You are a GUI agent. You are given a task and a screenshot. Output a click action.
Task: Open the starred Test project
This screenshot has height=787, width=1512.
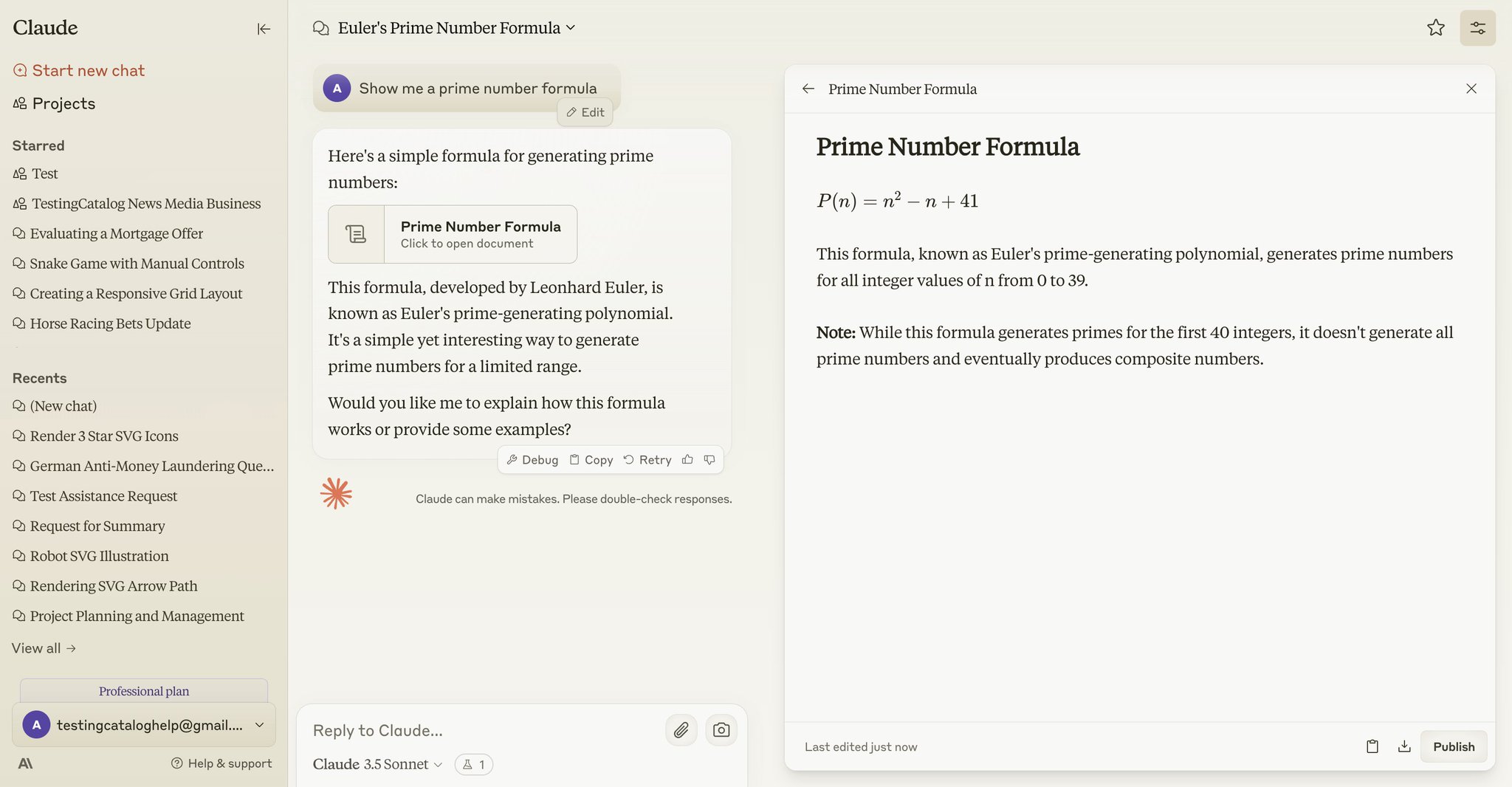click(35, 173)
